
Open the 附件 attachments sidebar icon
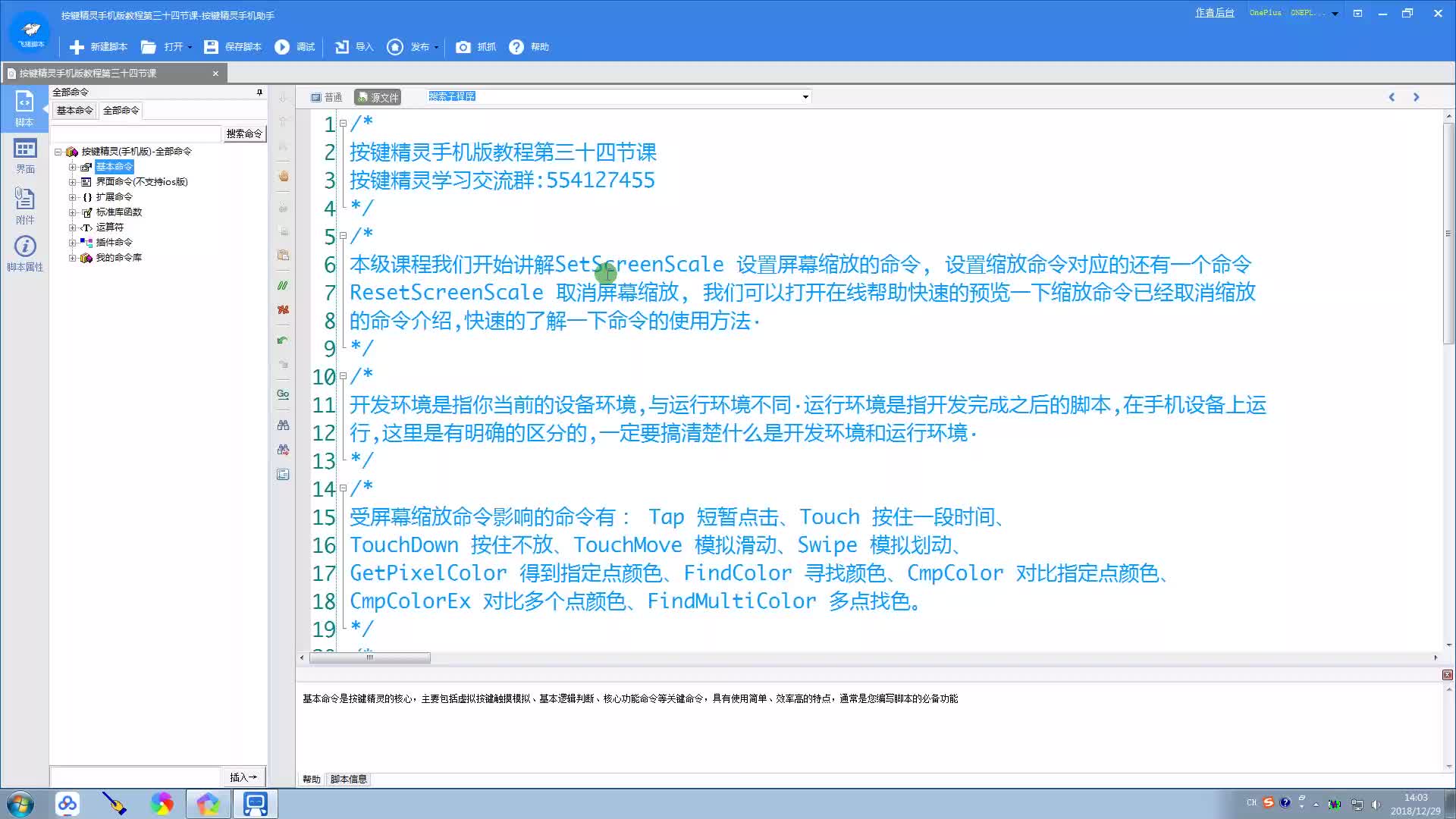[x=25, y=199]
